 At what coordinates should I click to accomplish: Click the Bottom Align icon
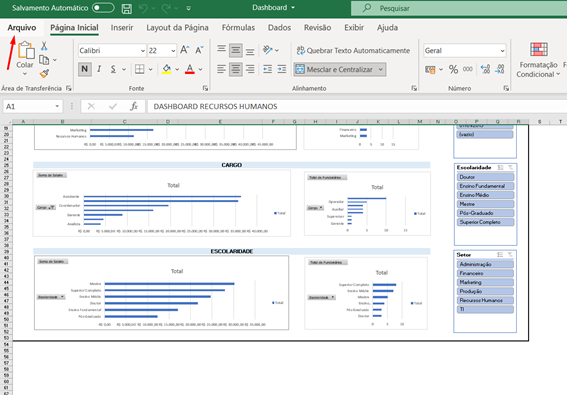coord(250,51)
